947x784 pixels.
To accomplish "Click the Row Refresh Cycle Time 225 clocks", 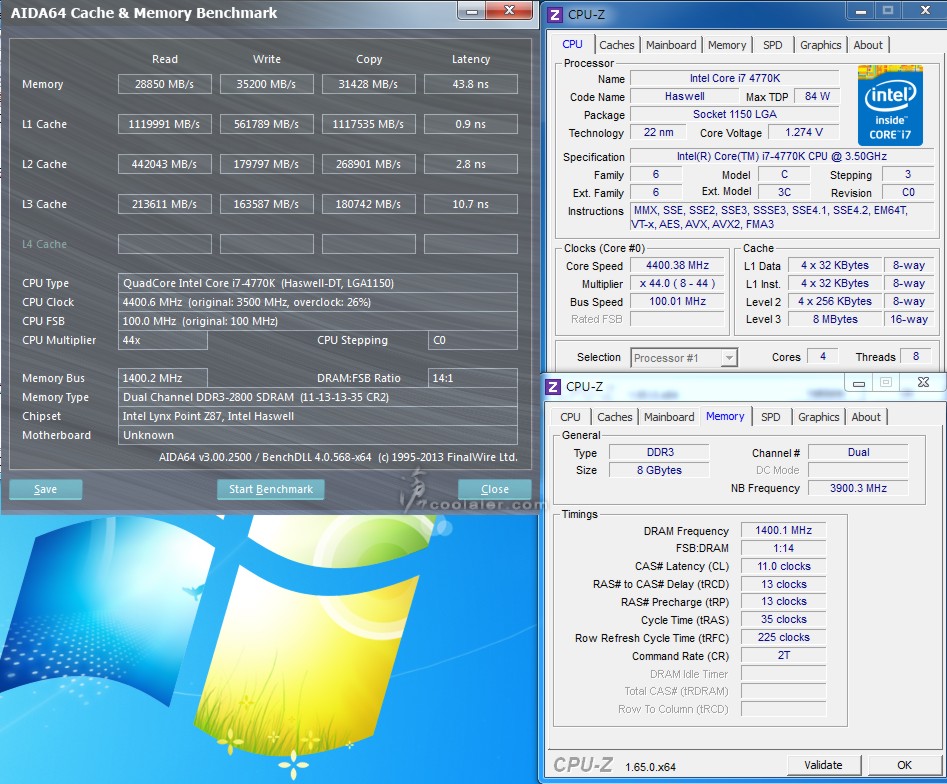I will point(783,637).
